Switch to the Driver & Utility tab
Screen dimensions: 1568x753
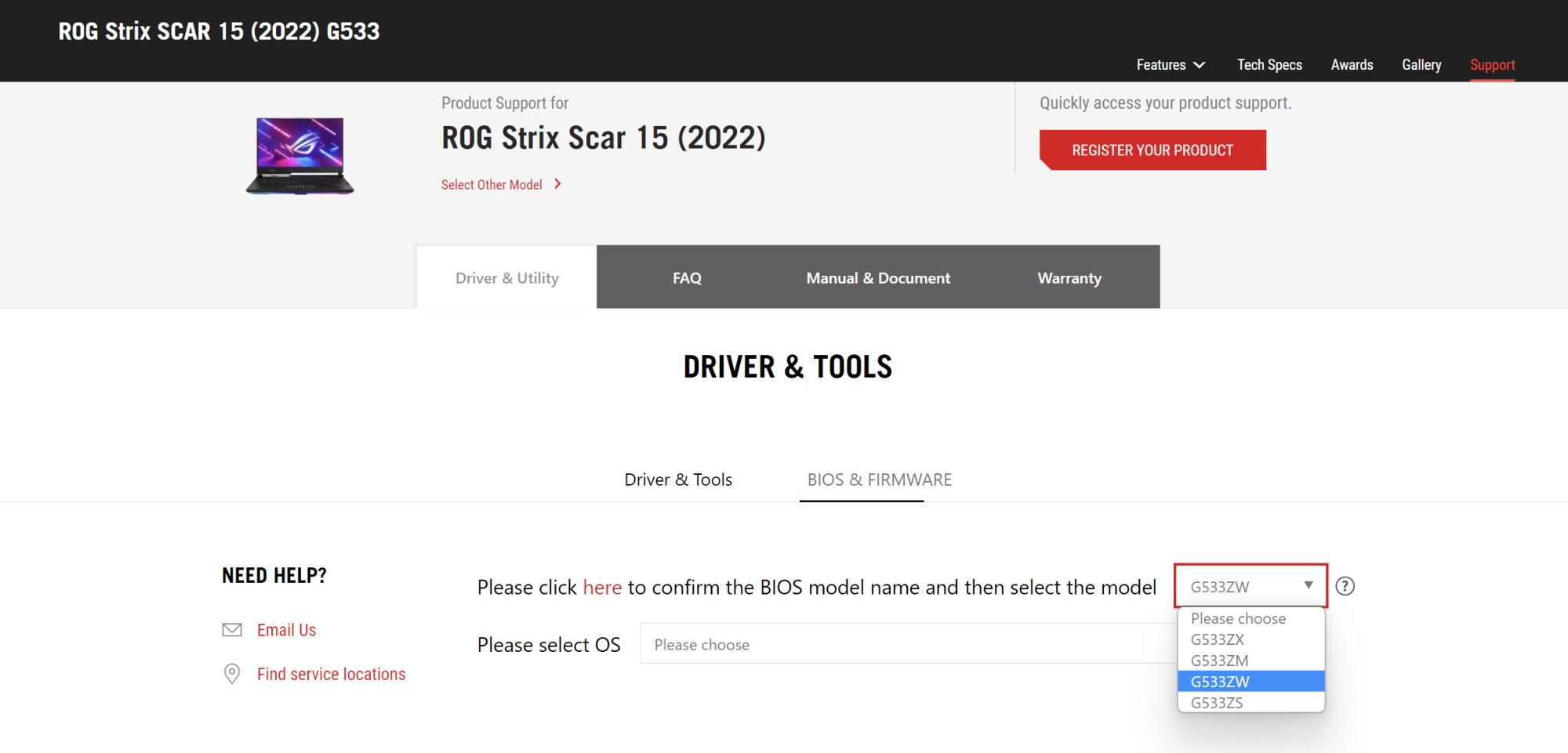pos(506,277)
